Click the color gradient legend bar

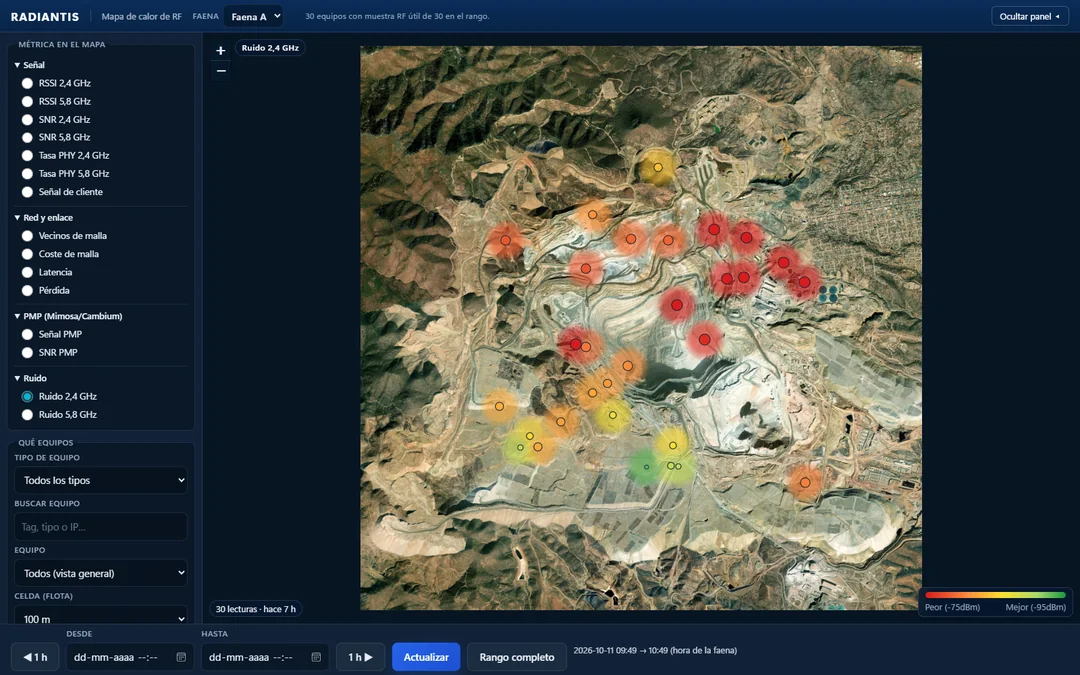995,595
